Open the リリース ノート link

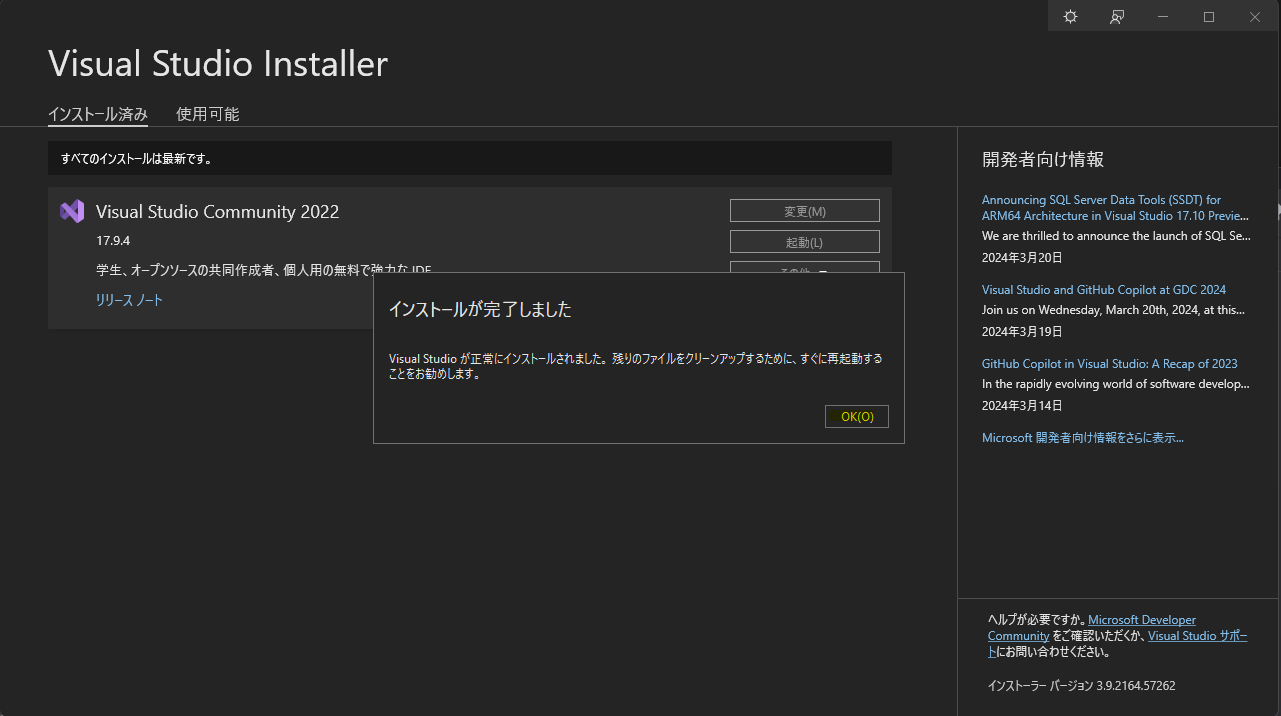coord(129,299)
